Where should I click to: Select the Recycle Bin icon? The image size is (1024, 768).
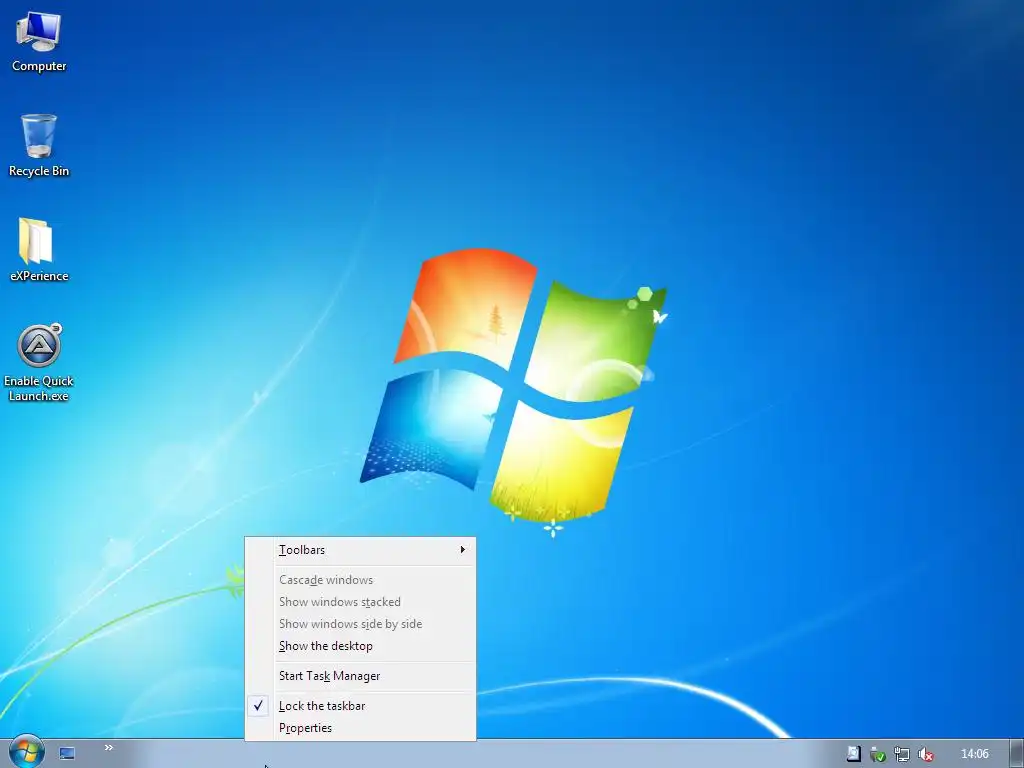click(39, 146)
